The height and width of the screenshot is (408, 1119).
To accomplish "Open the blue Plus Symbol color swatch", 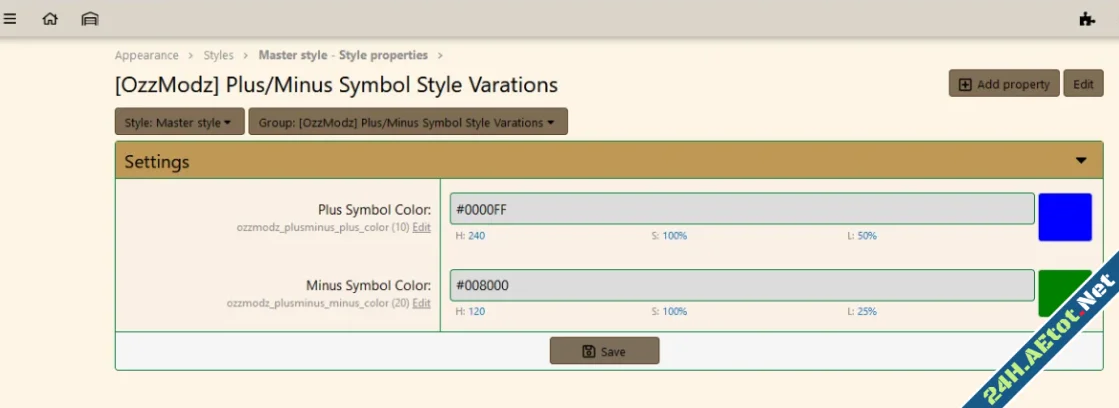I will point(1064,217).
